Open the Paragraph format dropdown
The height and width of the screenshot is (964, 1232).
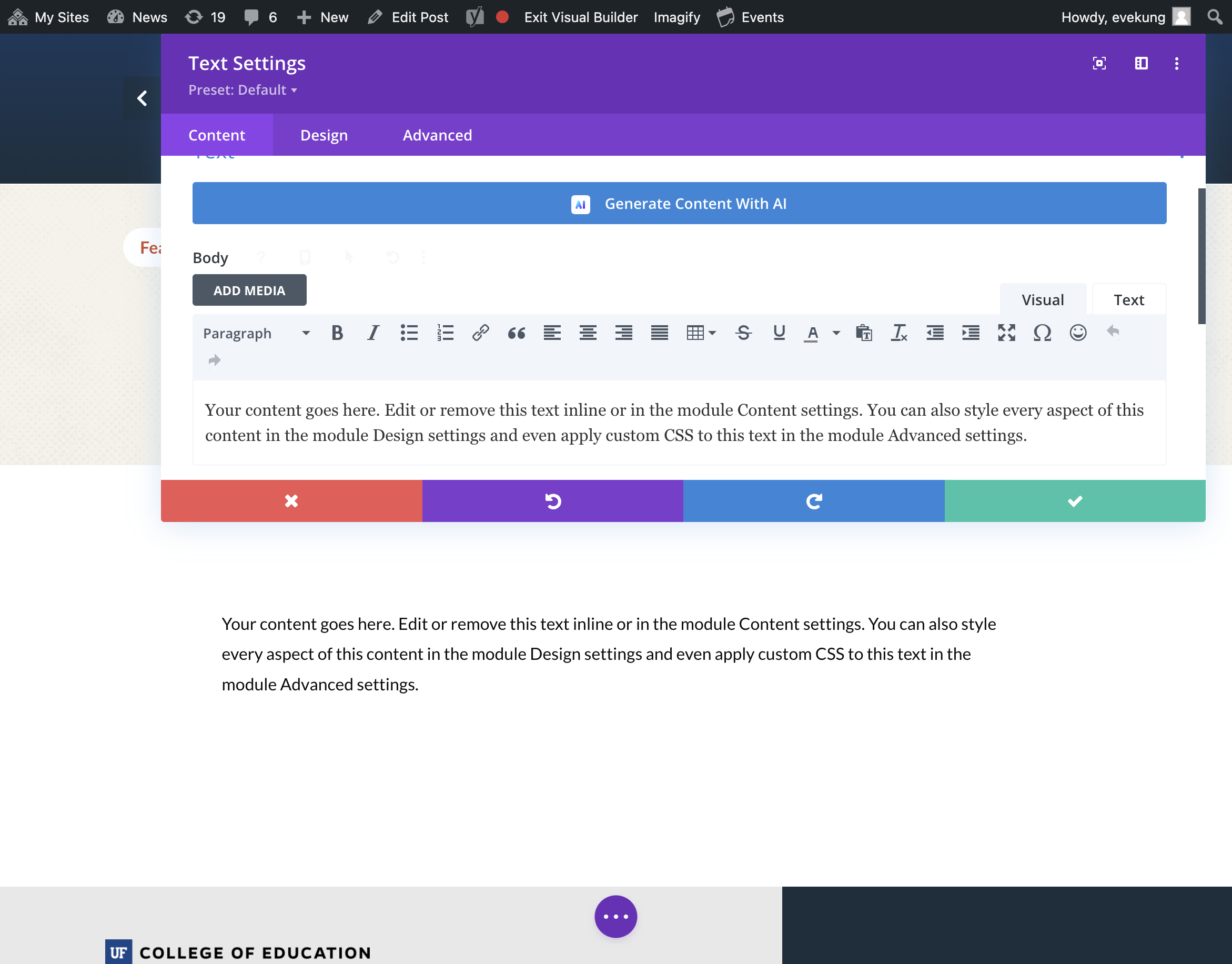coord(257,334)
